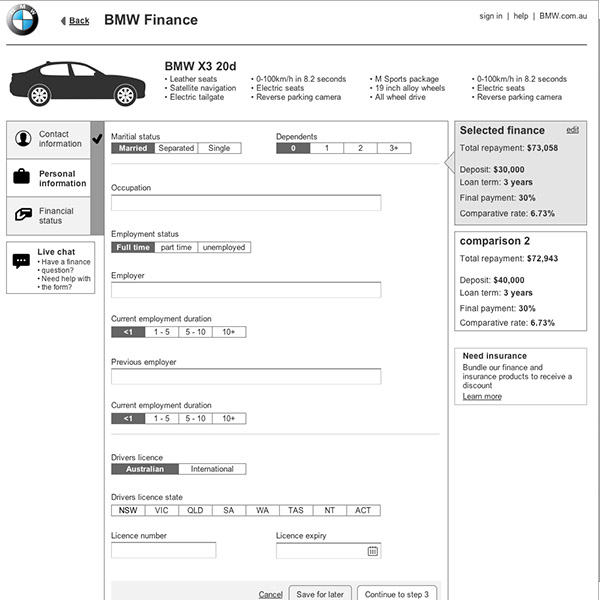Click the BMW X3 car image
This screenshot has width=600, height=600.
[72, 84]
